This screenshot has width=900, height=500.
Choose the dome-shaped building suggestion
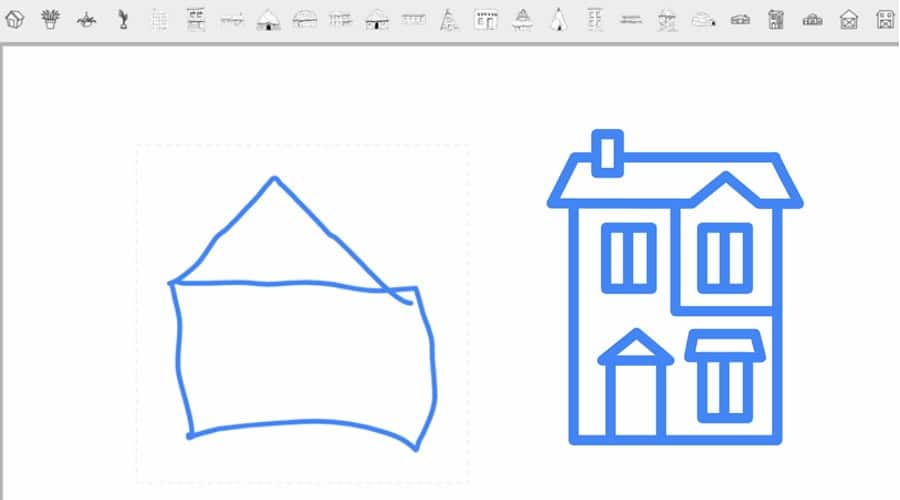[304, 20]
